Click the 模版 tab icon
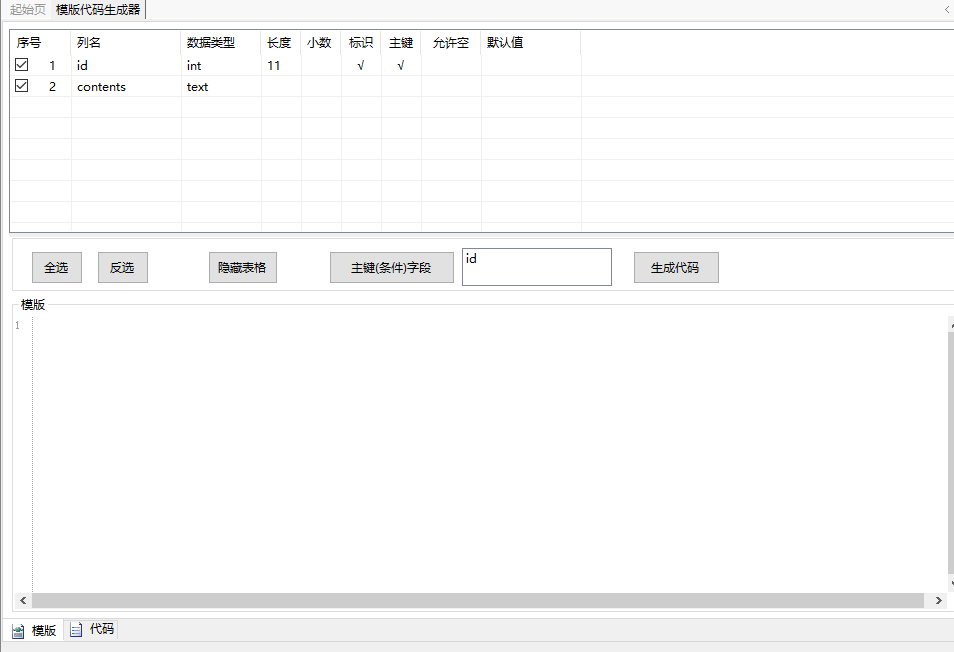The width and height of the screenshot is (954, 652). (x=18, y=631)
